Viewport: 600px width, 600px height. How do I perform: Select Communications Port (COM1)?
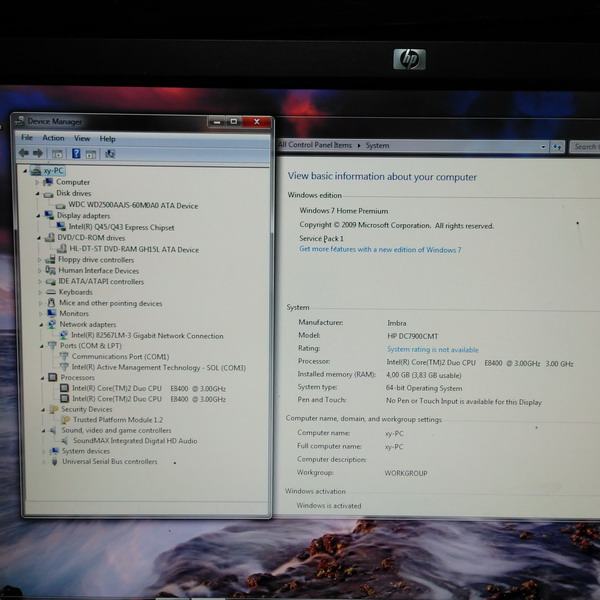coord(121,356)
